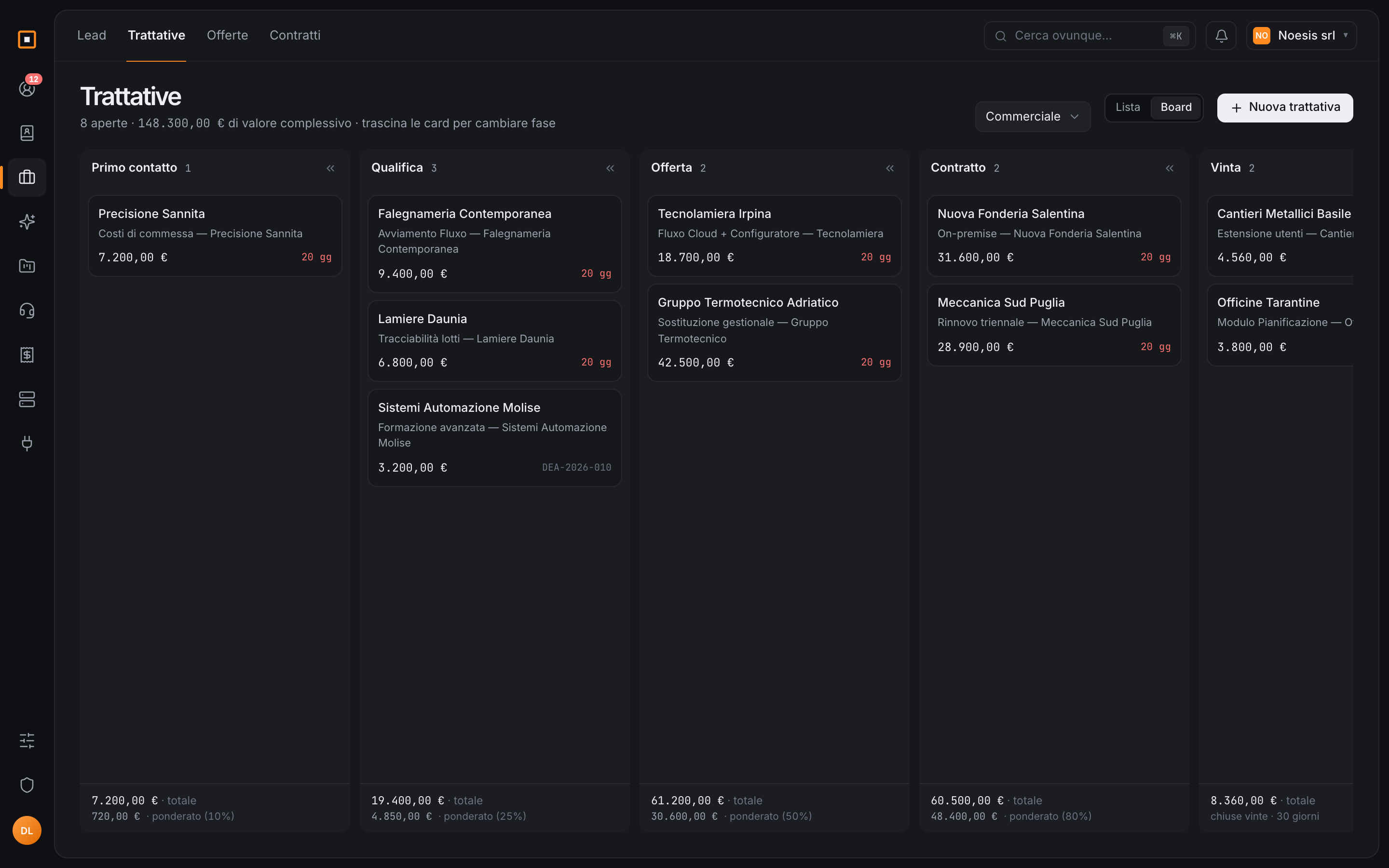
Task: Open the Falegnameria Contemporanea card
Action: point(495,244)
